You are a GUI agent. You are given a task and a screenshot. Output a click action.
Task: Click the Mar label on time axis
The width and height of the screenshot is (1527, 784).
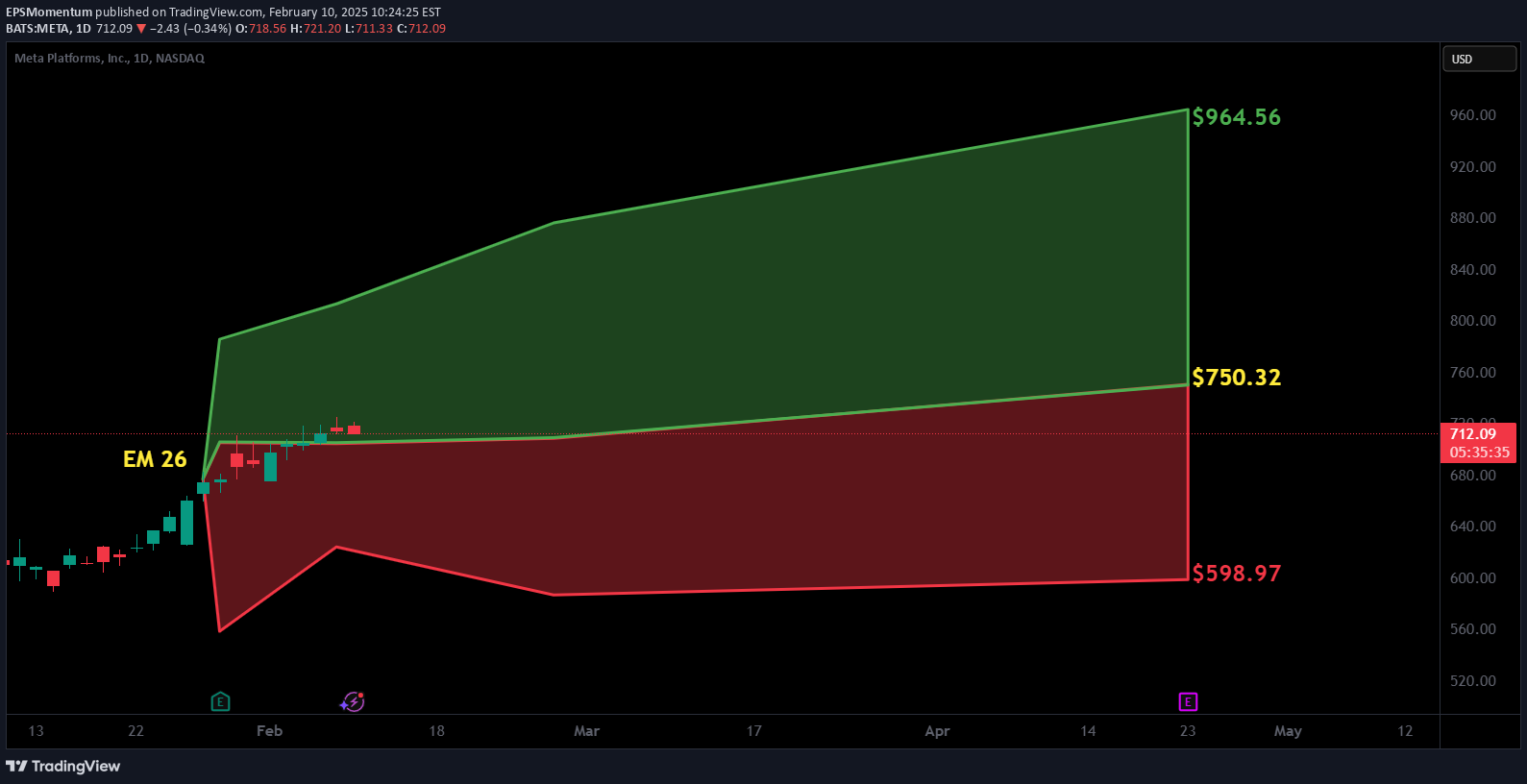[x=586, y=731]
